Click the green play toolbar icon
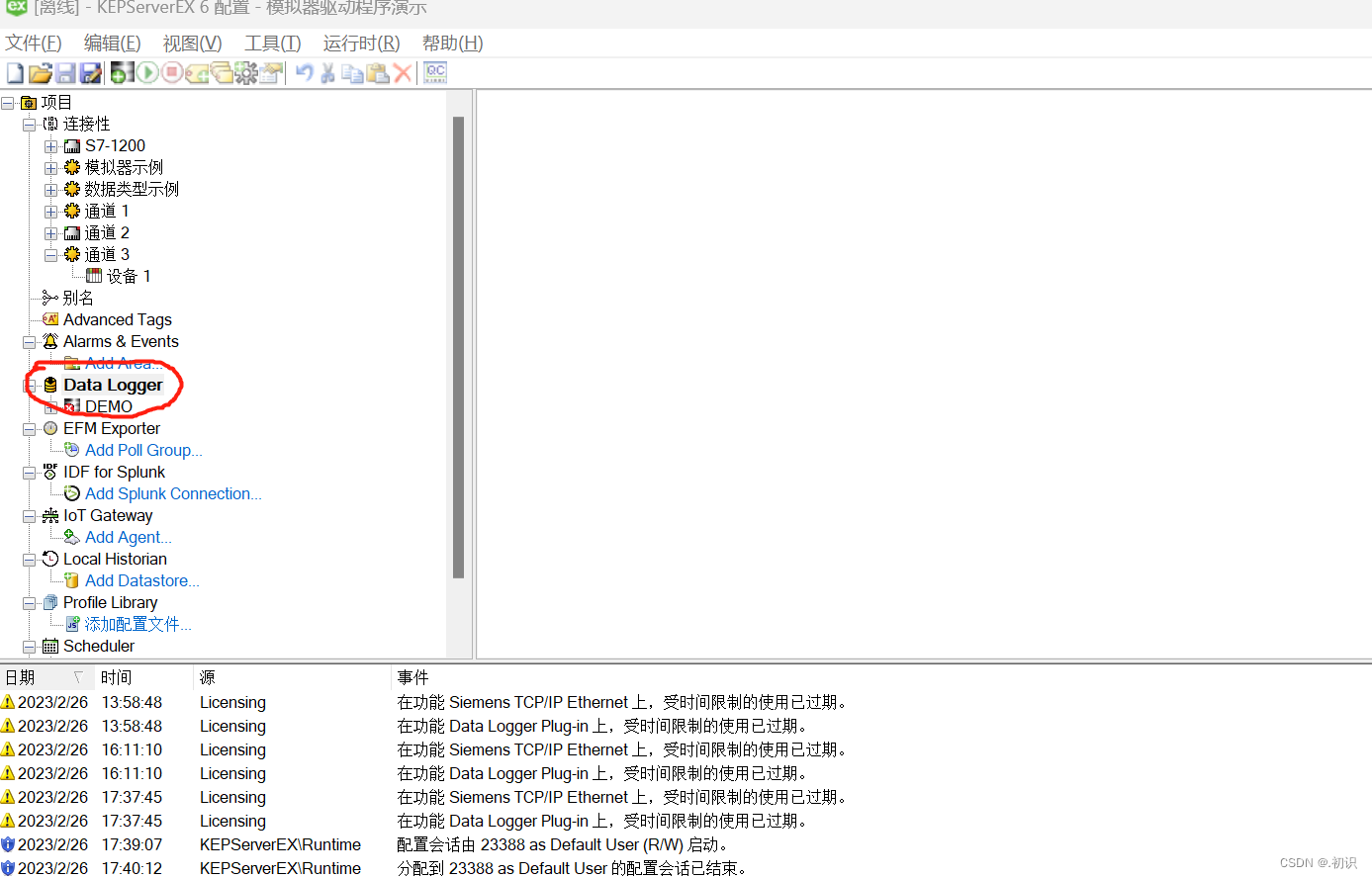Image resolution: width=1372 pixels, height=878 pixels. (x=147, y=73)
